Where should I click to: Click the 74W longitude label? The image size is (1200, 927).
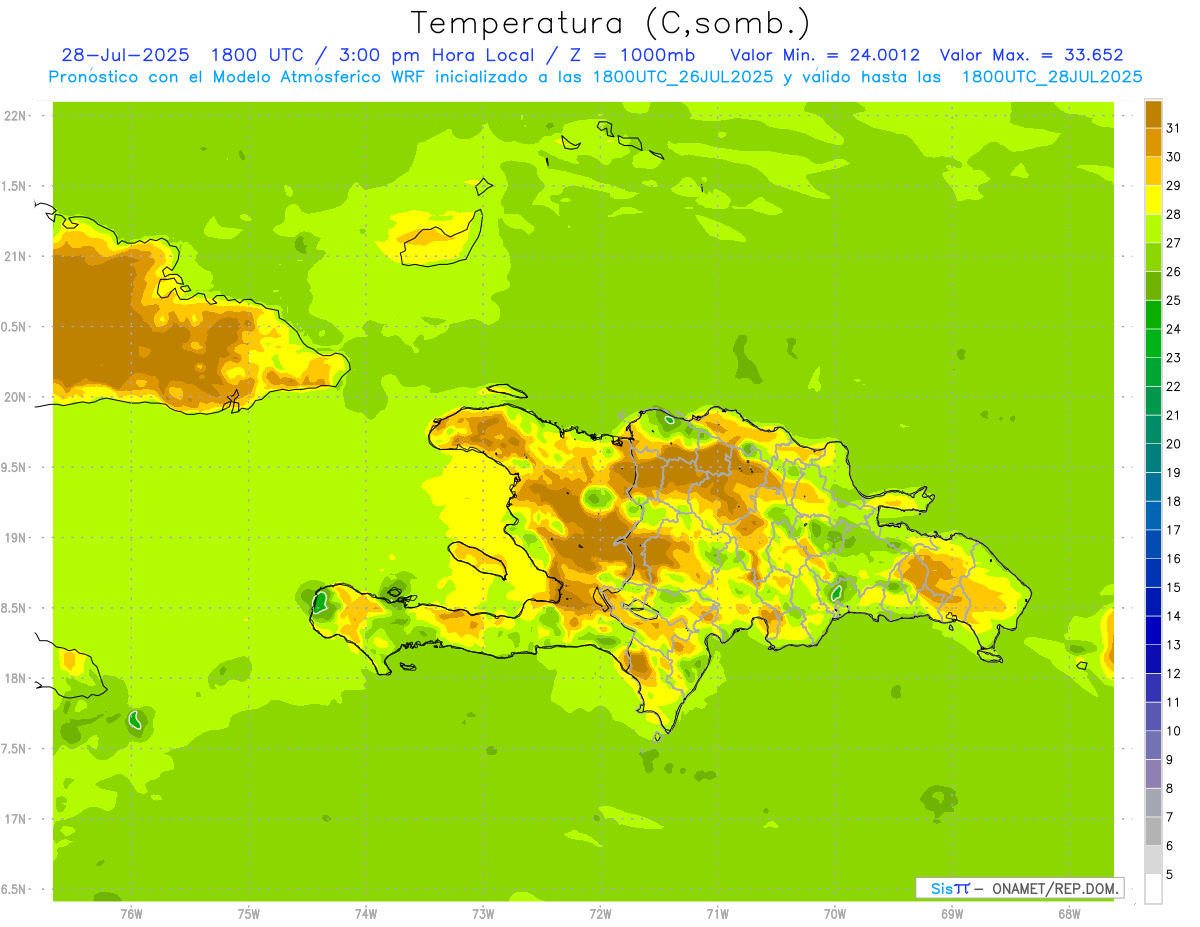coord(366,913)
